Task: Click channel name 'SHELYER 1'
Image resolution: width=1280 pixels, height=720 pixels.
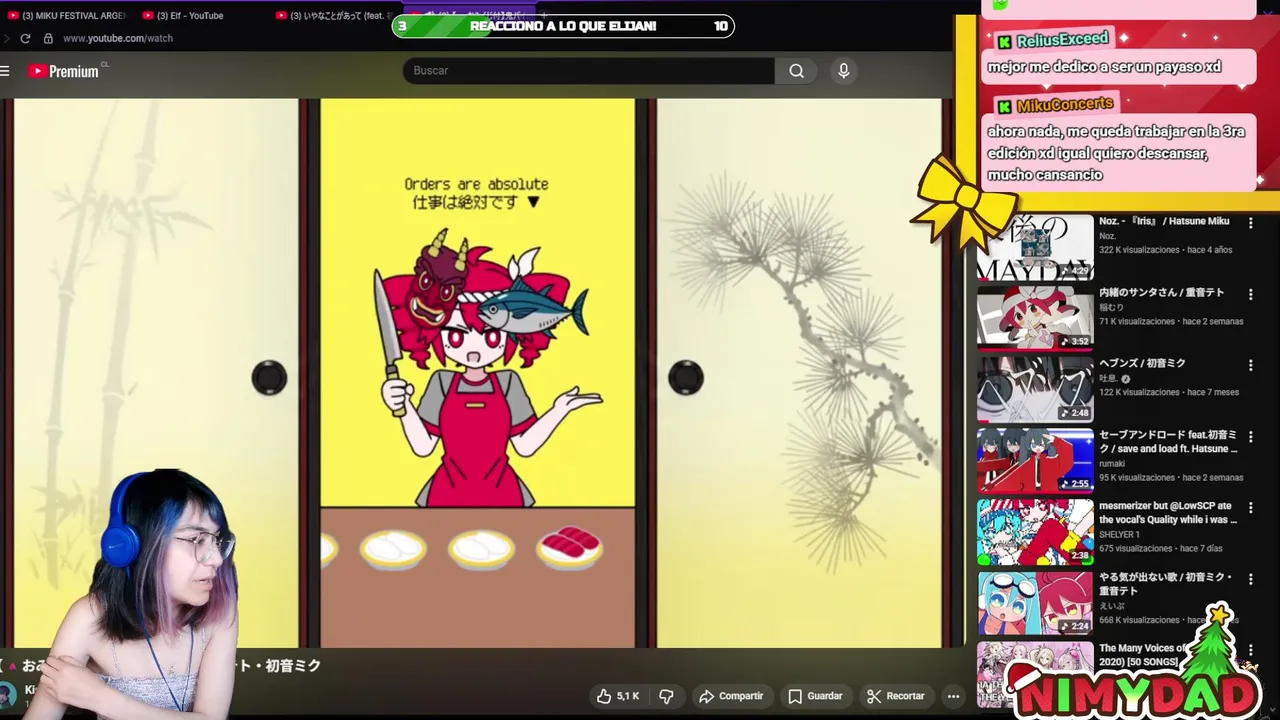Action: pyautogui.click(x=1119, y=534)
